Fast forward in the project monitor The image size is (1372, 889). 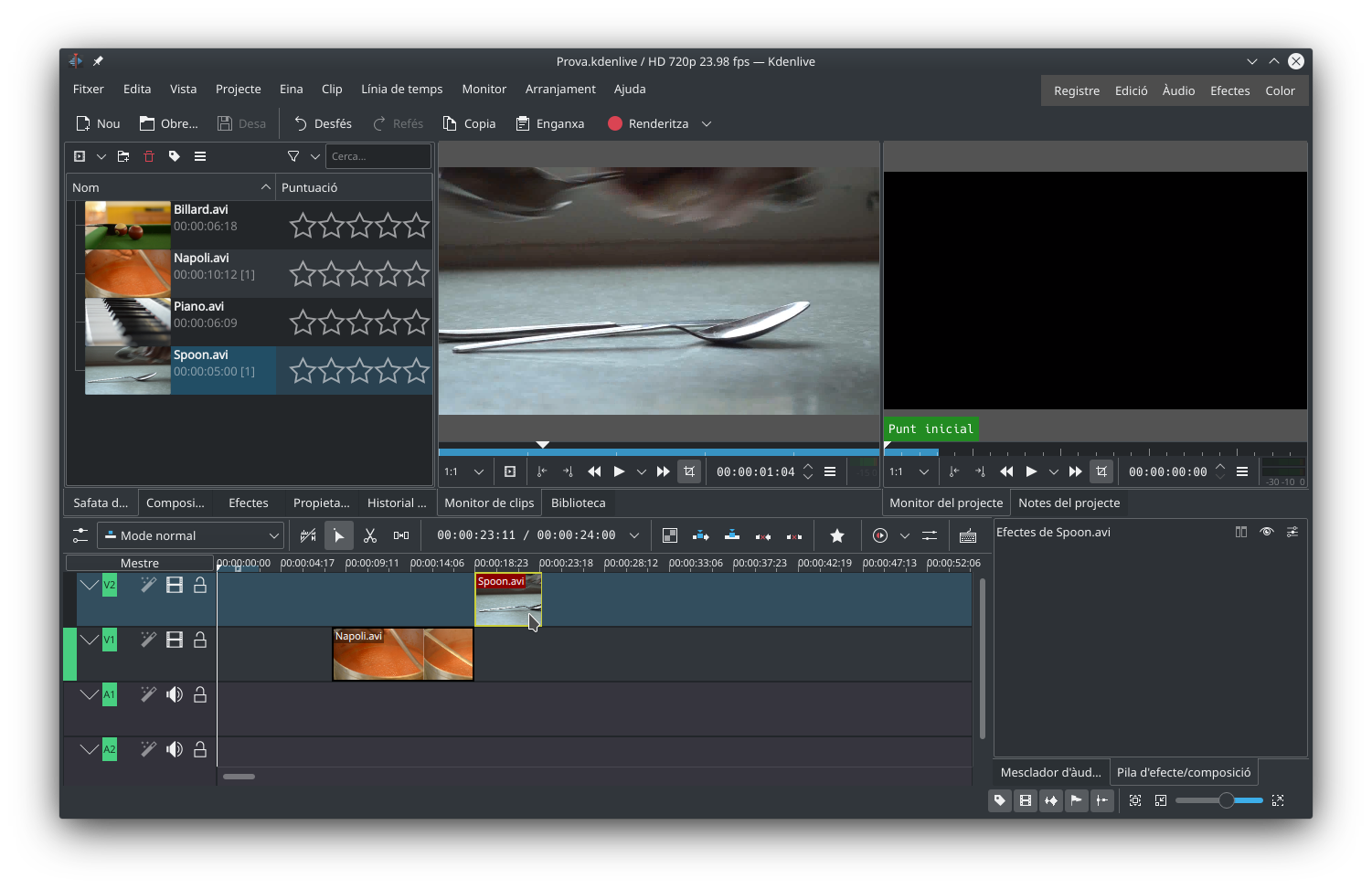click(x=1076, y=471)
